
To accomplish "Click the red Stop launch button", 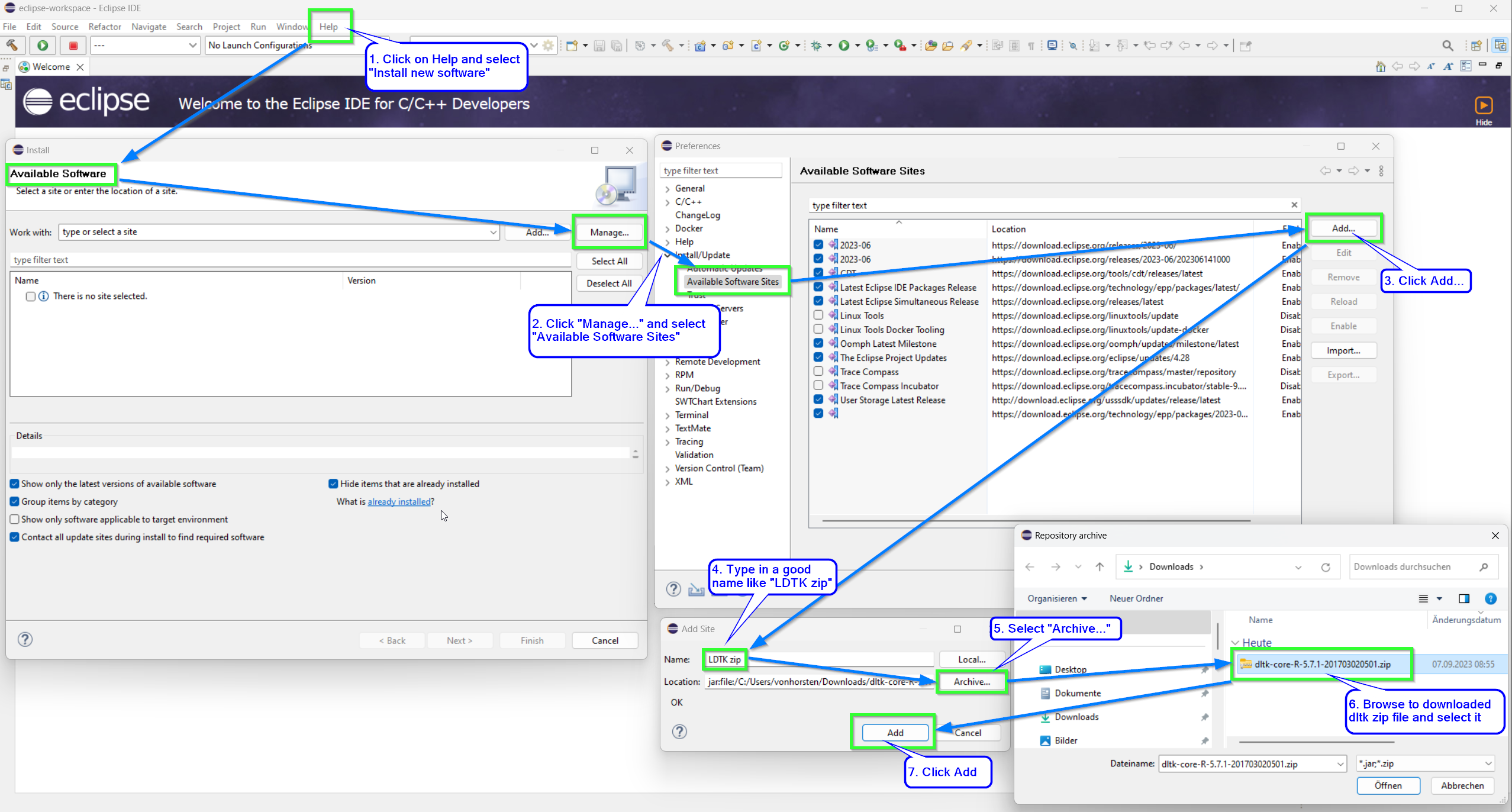I will 73,46.
